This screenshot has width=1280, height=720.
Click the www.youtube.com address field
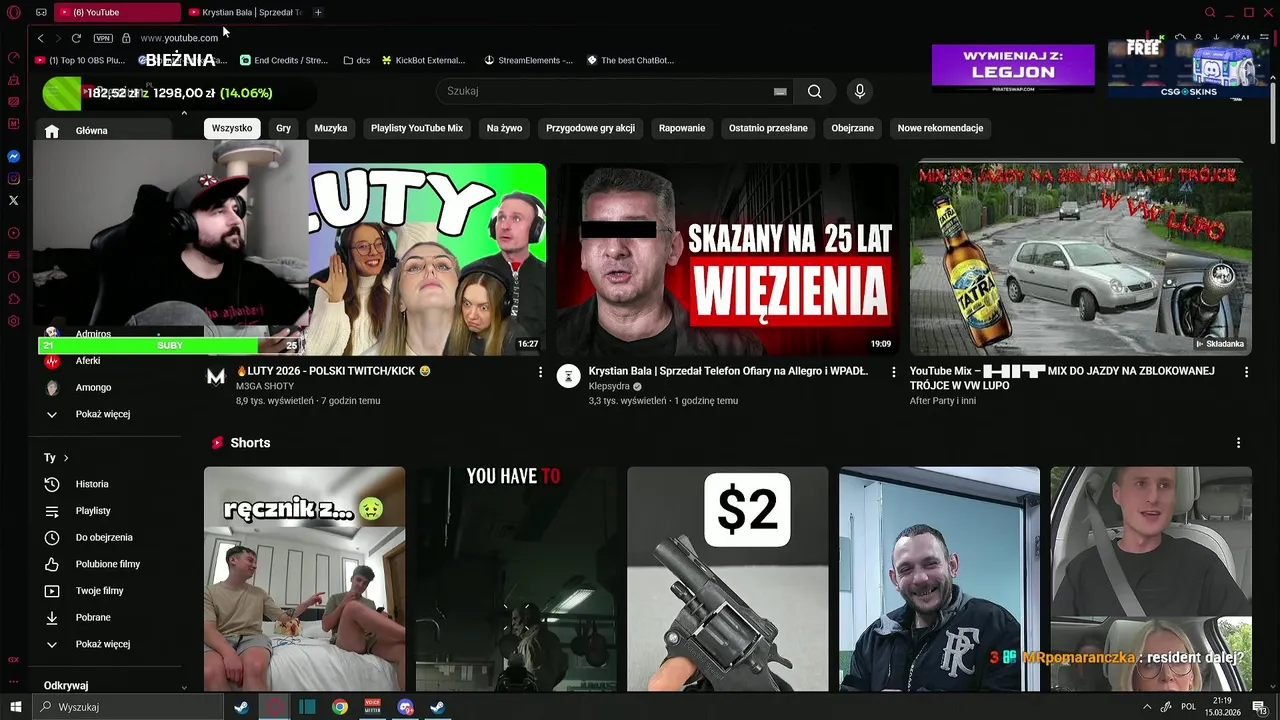click(179, 38)
